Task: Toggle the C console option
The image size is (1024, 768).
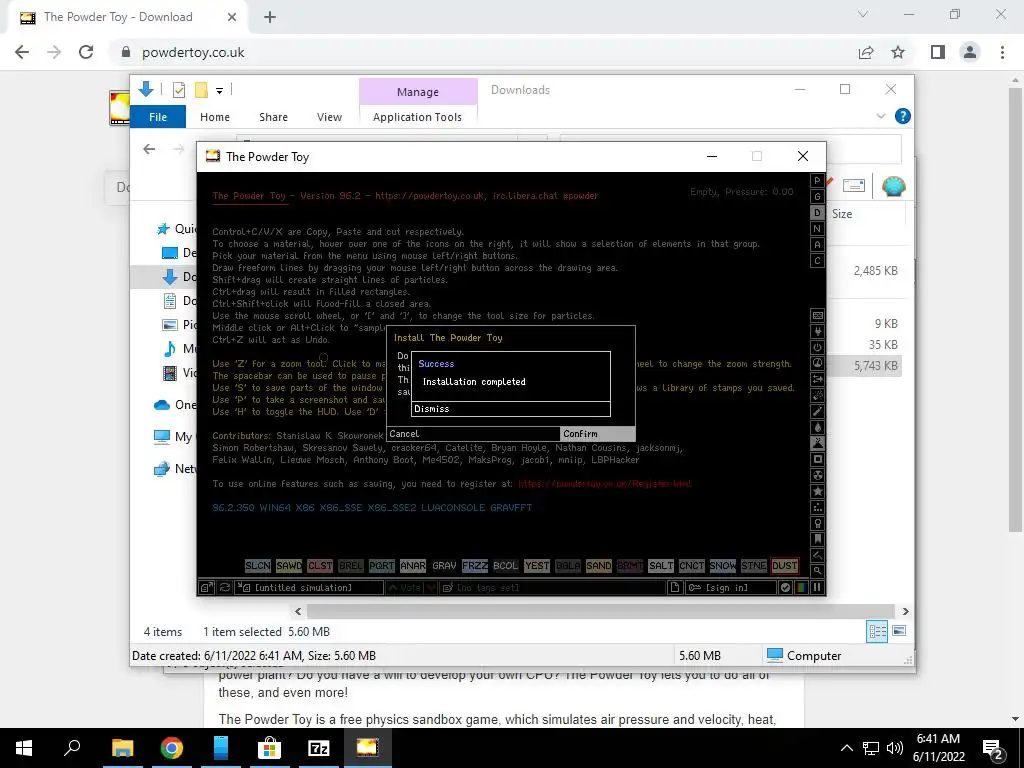Action: 817,261
